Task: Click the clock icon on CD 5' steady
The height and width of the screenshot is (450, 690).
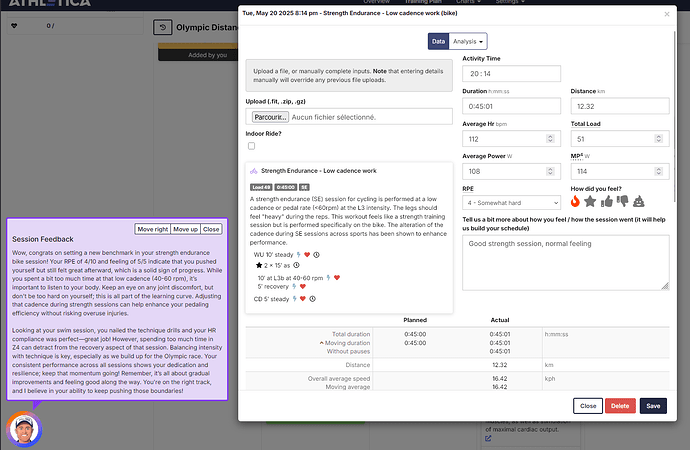Action: [312, 299]
